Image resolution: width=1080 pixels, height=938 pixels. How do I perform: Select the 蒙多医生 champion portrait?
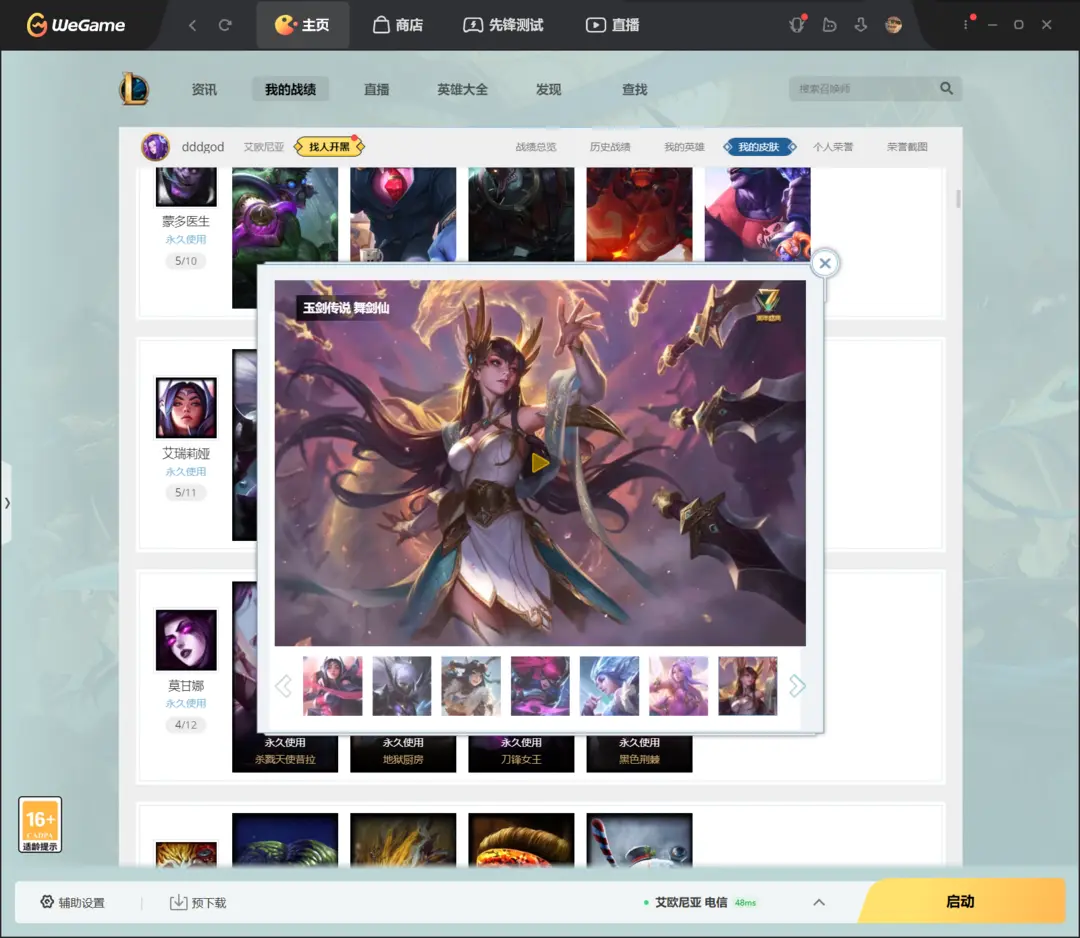tap(186, 187)
